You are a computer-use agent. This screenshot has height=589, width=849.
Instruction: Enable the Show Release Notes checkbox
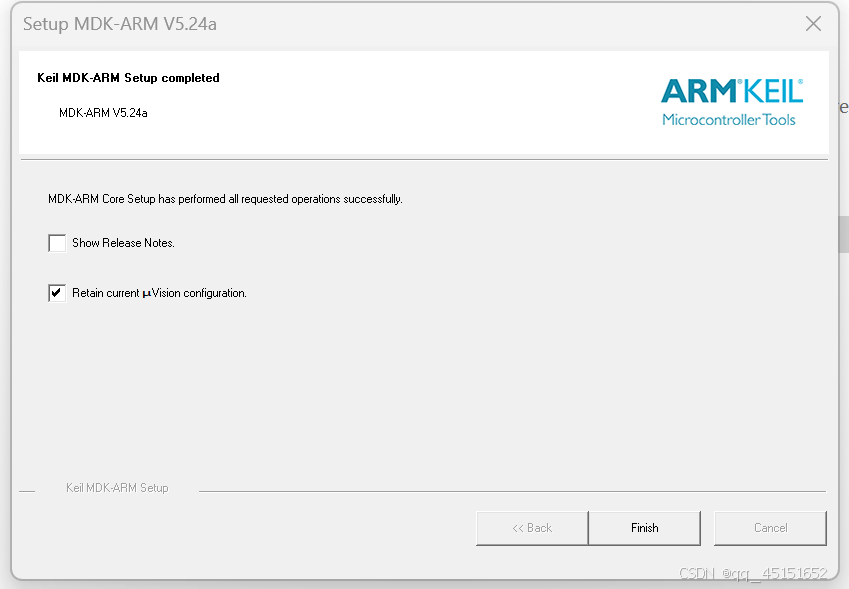tap(57, 243)
